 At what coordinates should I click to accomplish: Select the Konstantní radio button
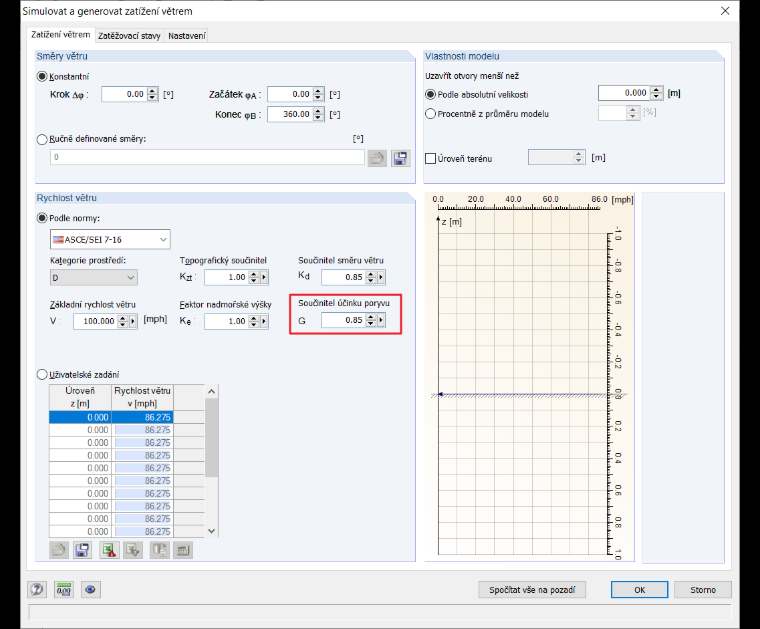pos(42,77)
